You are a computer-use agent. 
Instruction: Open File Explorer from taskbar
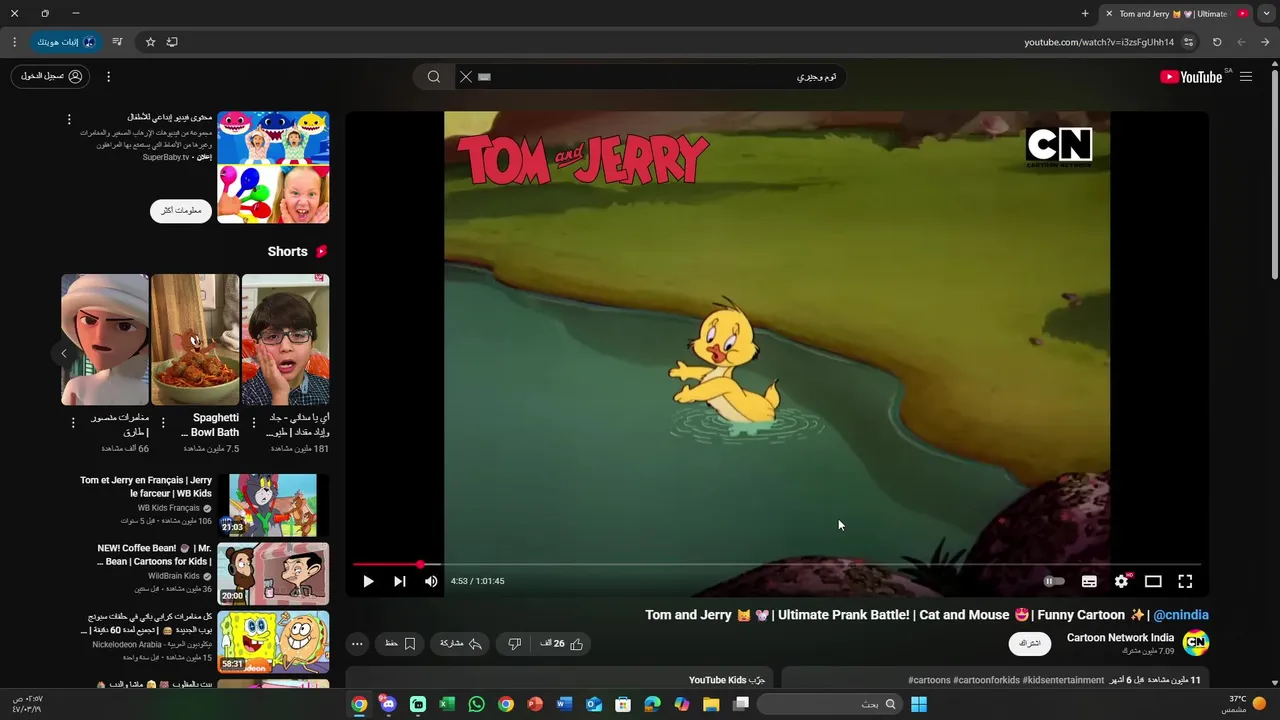coord(711,704)
